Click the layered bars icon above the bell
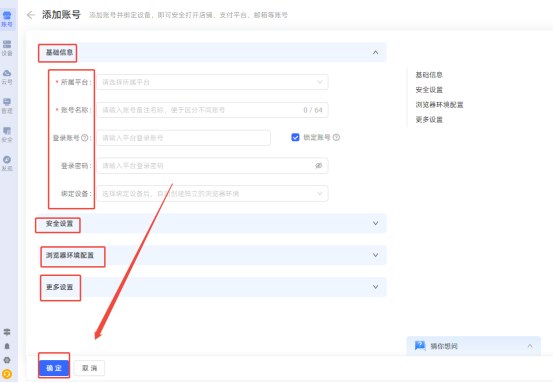 pos(7,332)
